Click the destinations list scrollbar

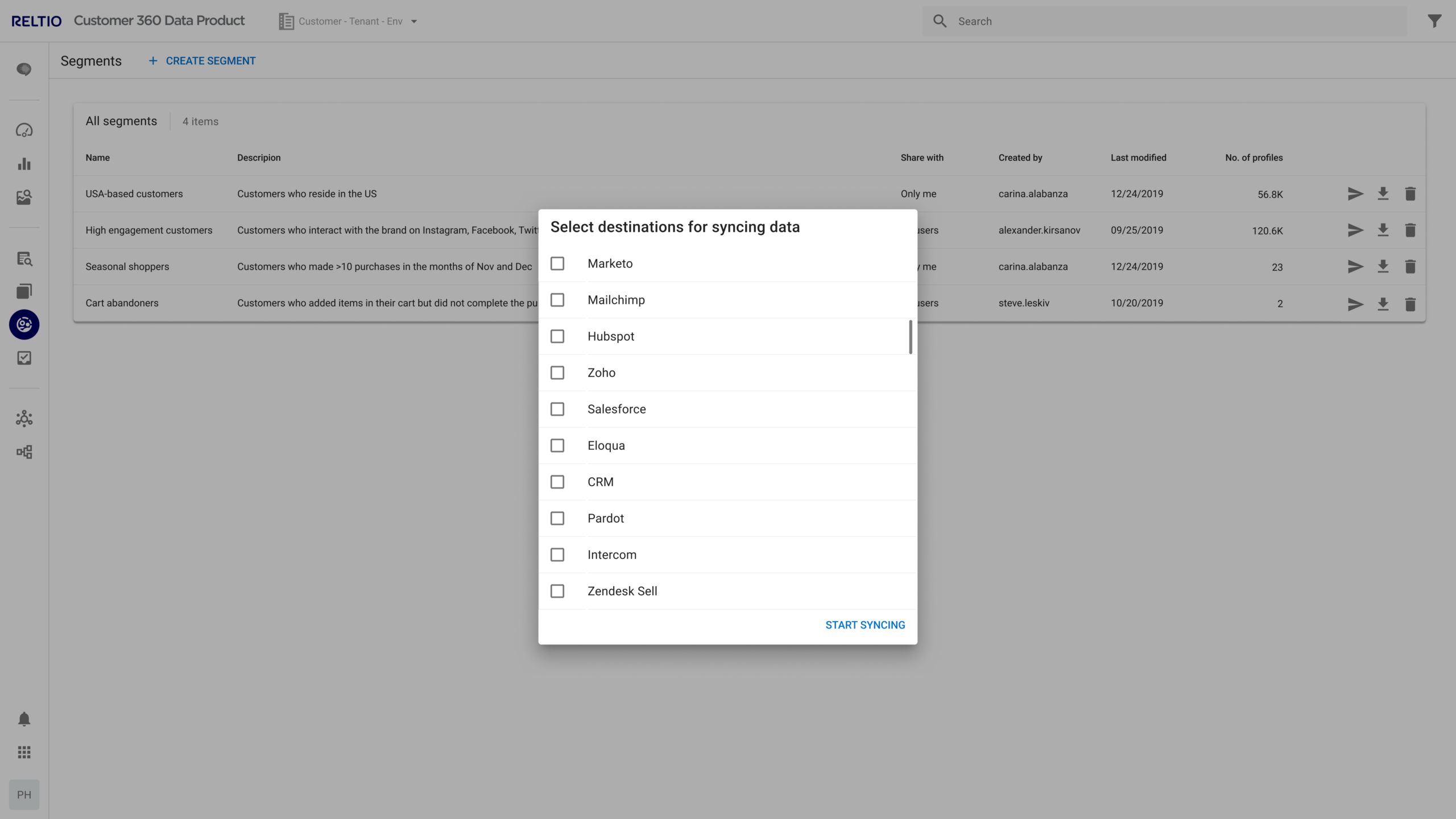click(x=911, y=337)
